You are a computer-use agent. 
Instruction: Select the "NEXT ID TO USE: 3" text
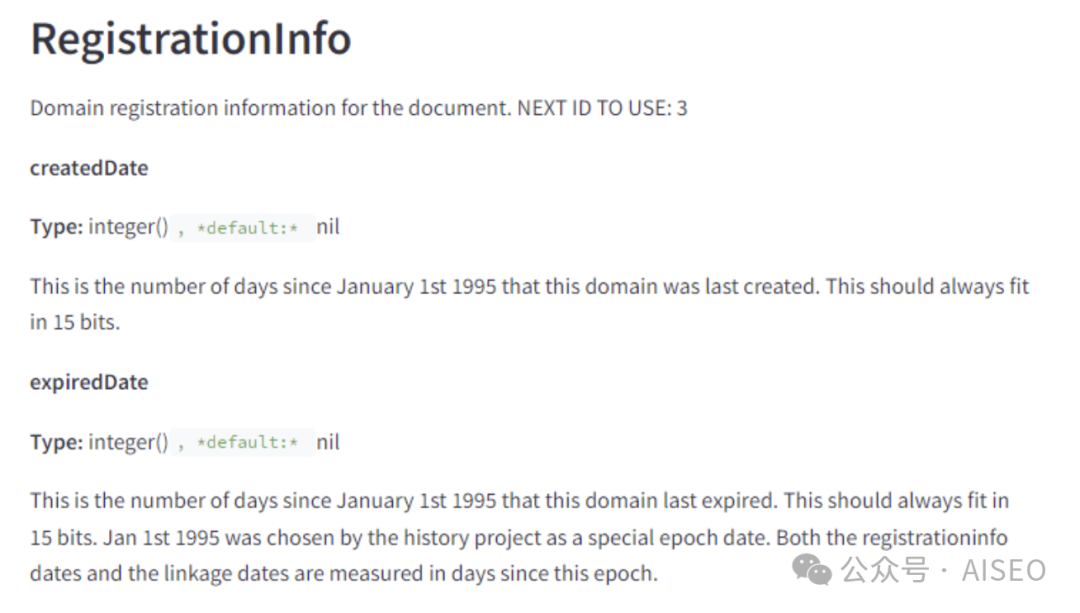coord(602,108)
